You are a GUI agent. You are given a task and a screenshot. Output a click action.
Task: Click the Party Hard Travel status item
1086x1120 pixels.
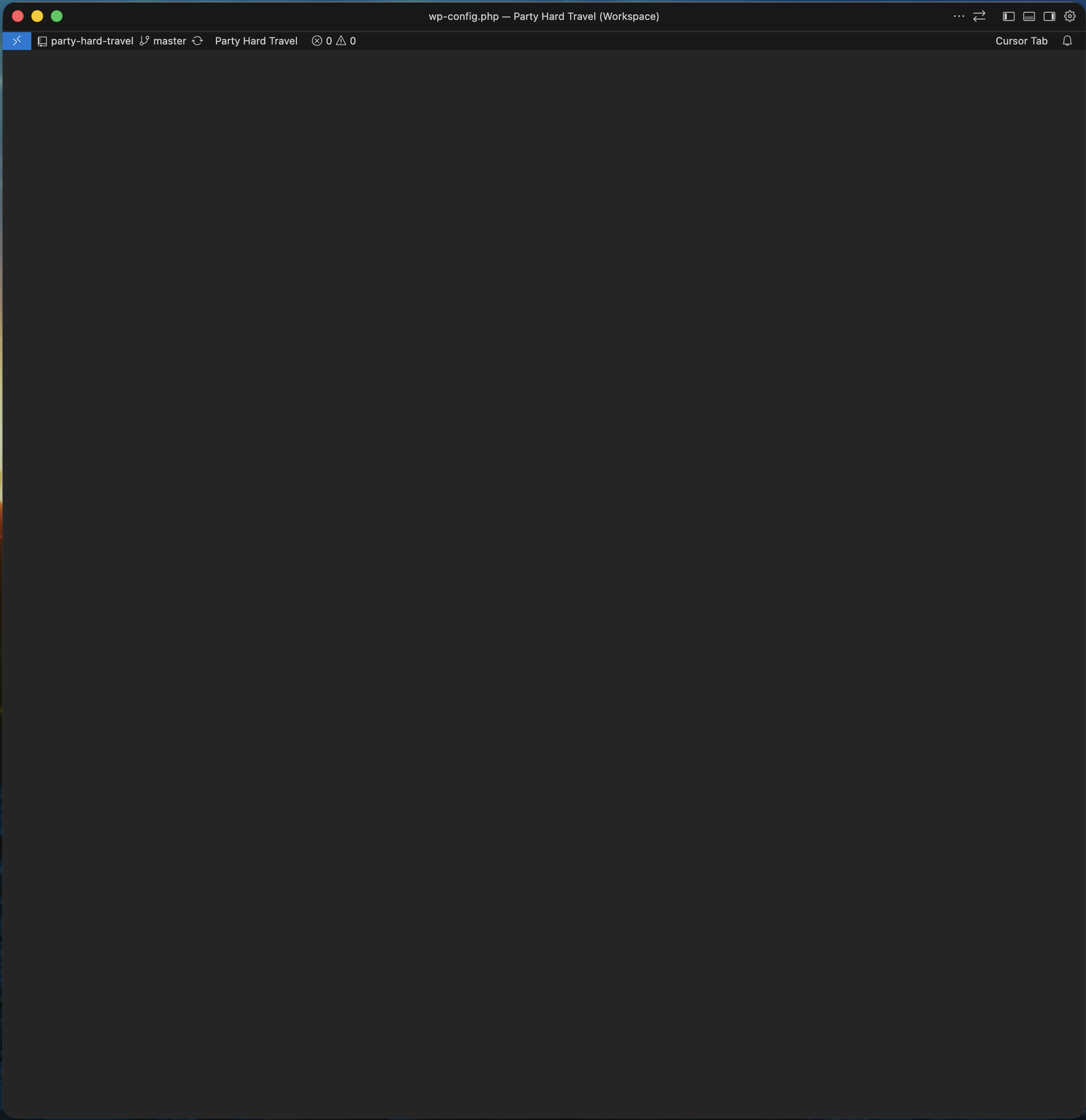coord(256,41)
